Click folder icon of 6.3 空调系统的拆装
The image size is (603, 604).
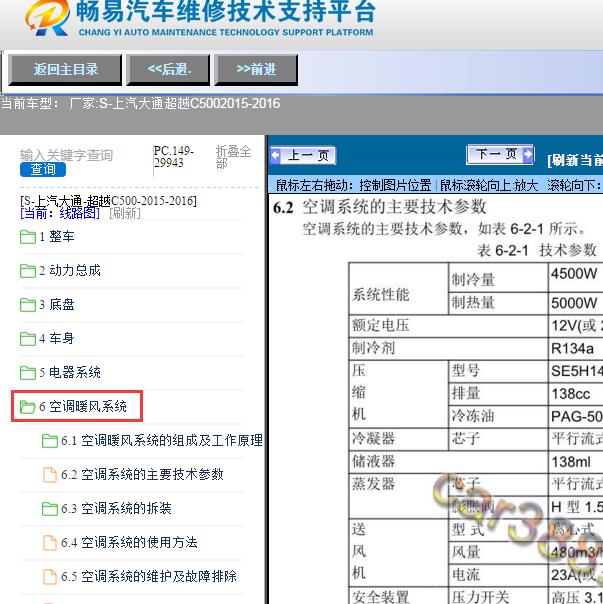click(x=50, y=508)
